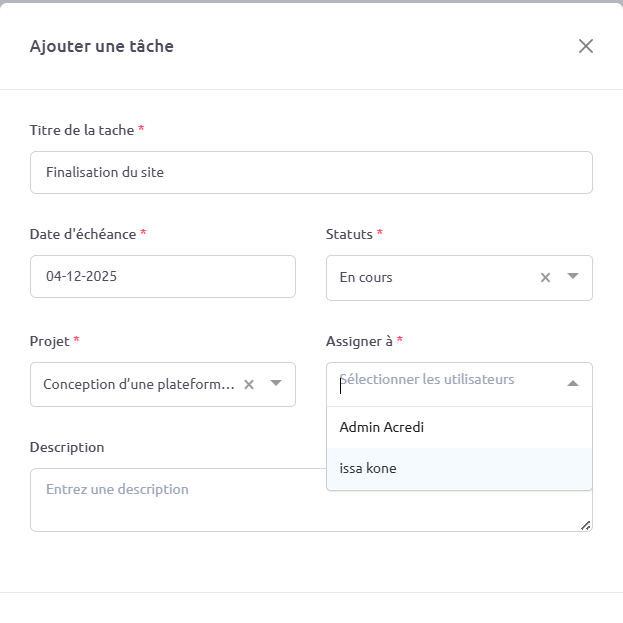Click the Titre de la tache label
The height and width of the screenshot is (623, 623).
click(82, 131)
